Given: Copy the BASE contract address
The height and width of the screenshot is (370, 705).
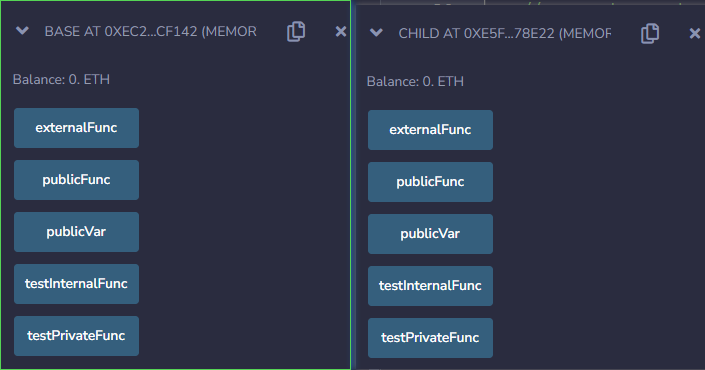Looking at the screenshot, I should point(296,31).
